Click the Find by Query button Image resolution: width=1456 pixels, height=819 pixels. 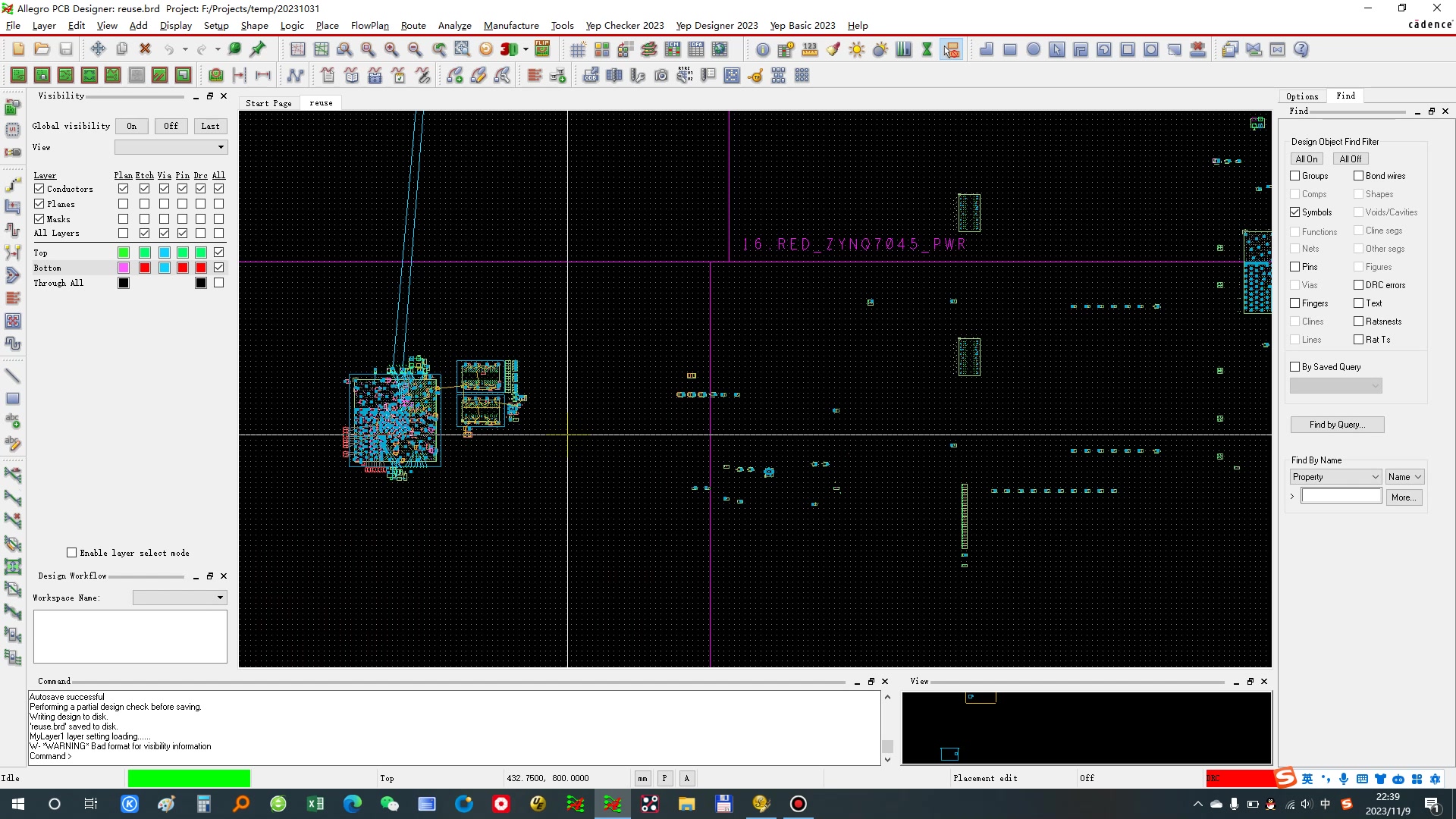click(1336, 425)
